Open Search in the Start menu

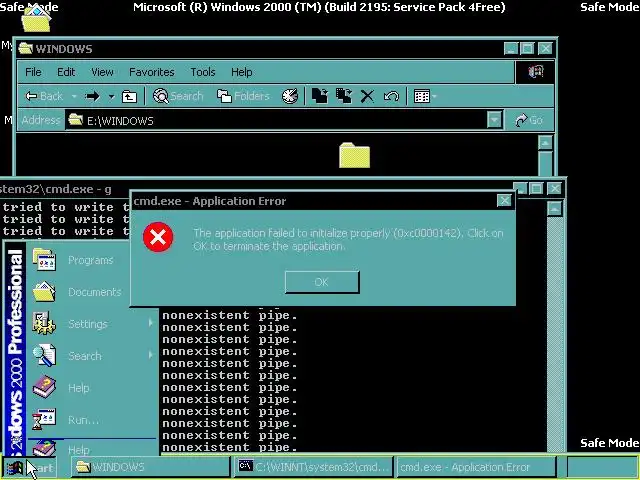91,356
